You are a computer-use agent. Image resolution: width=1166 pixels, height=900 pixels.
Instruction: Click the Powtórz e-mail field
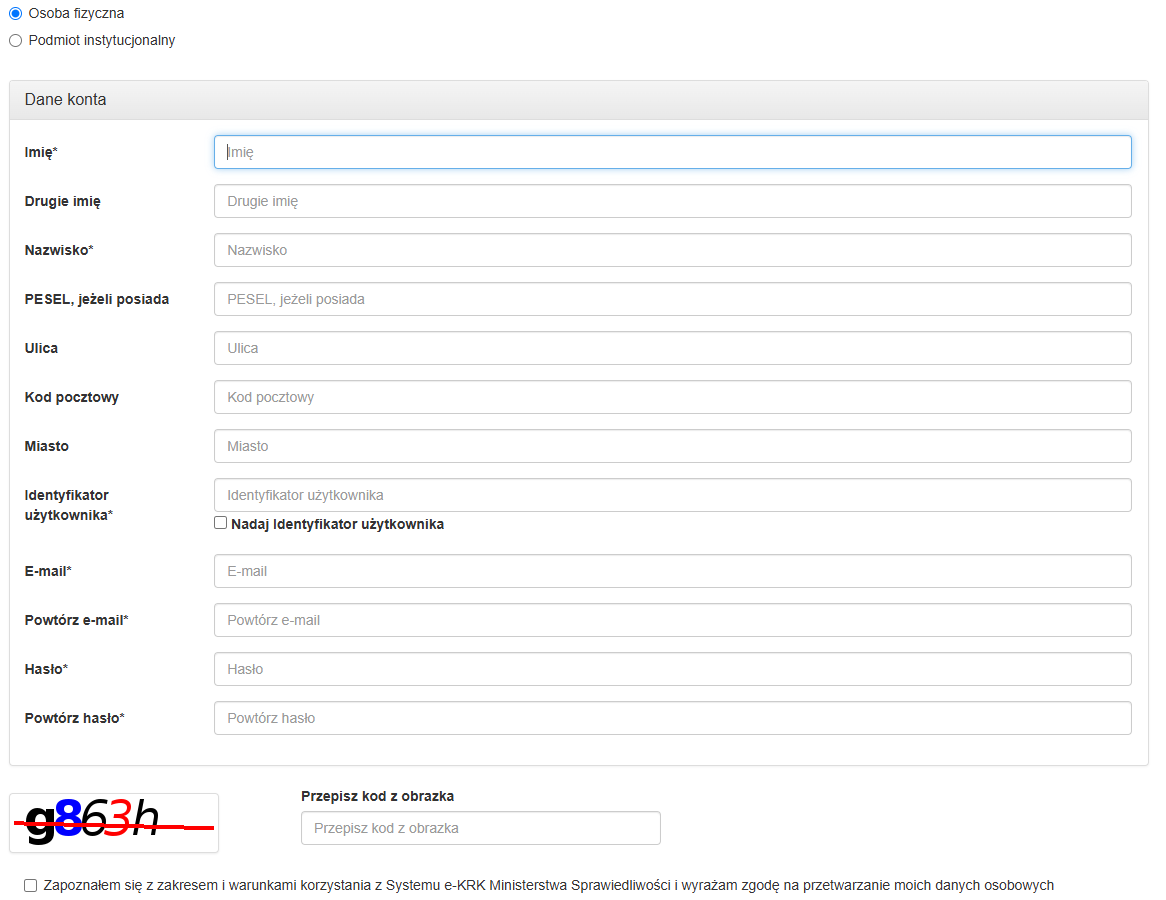pyautogui.click(x=672, y=620)
